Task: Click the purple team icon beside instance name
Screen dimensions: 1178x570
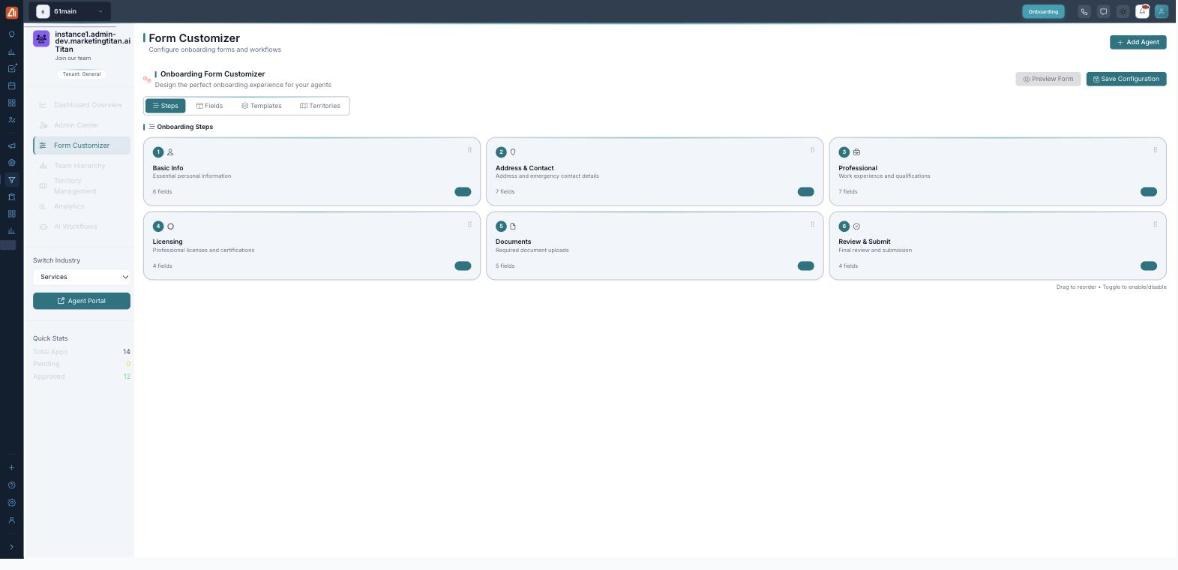Action: 41,39
